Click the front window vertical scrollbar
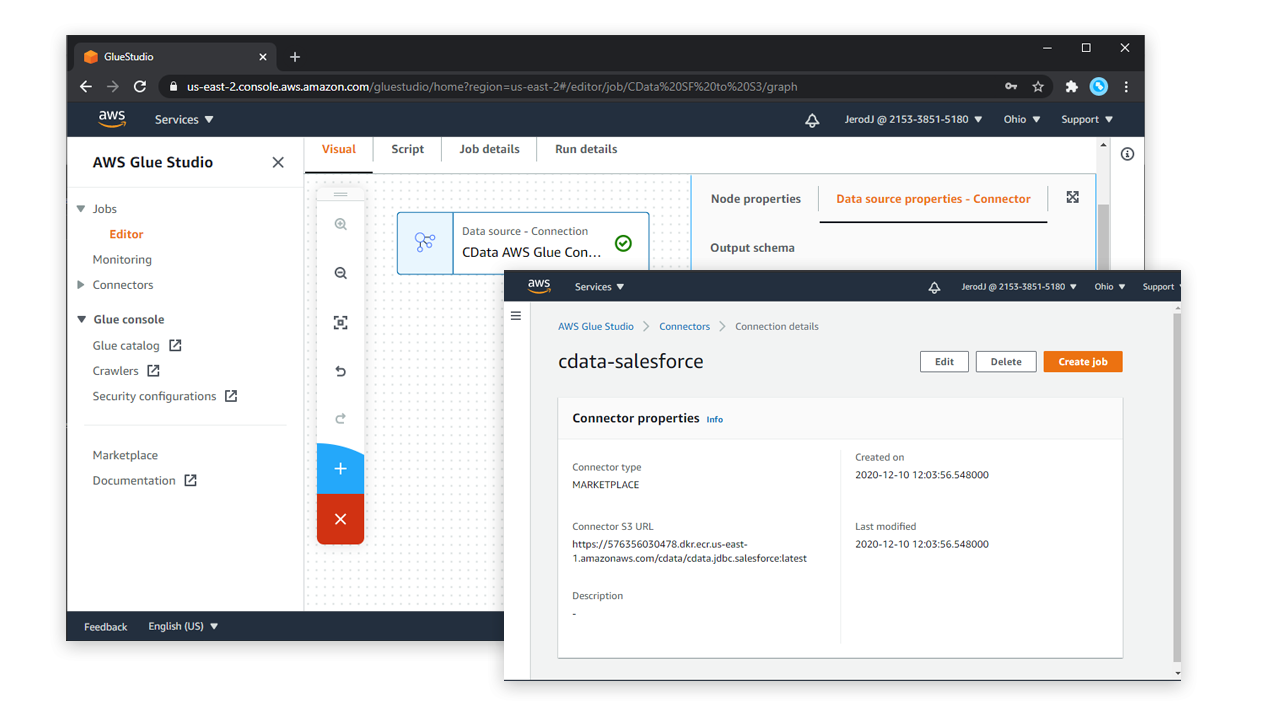Image resolution: width=1281 pixels, height=720 pixels. (x=1176, y=487)
